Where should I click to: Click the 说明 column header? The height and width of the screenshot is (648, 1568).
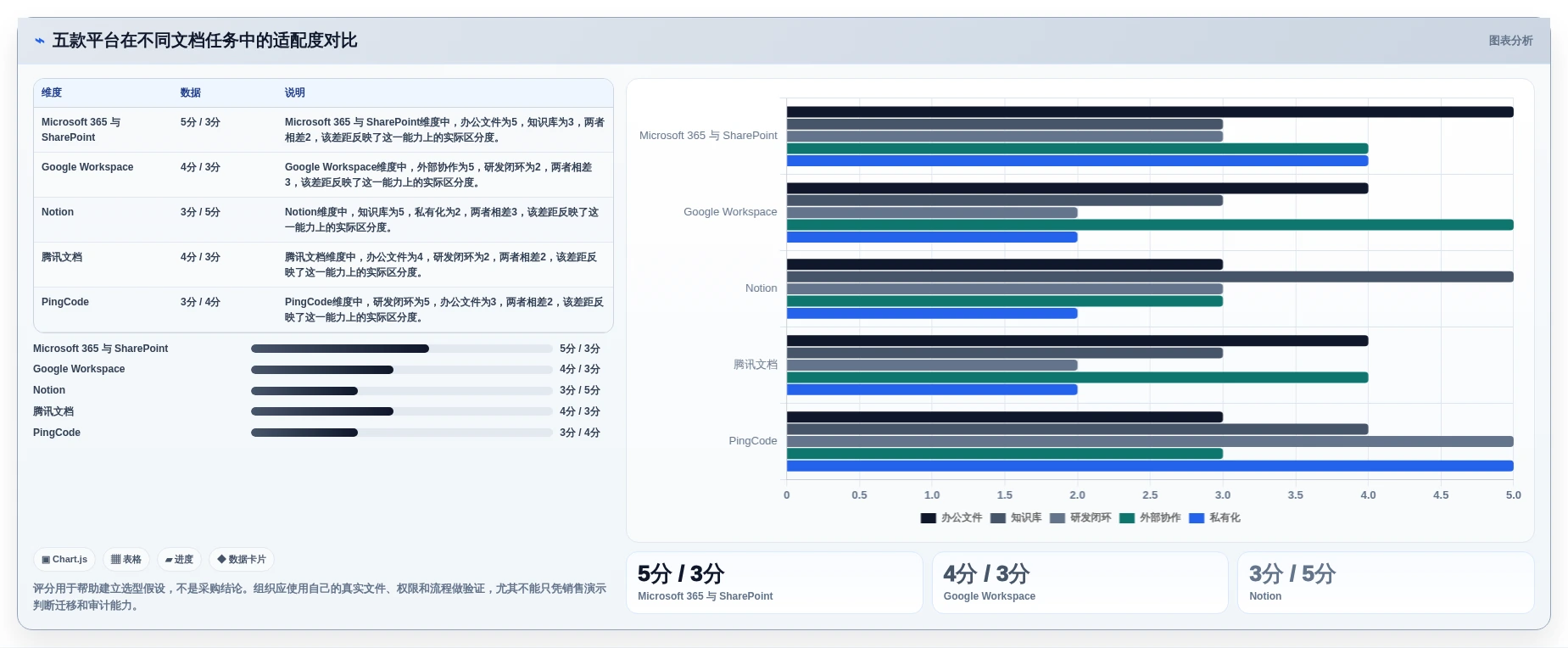click(294, 92)
